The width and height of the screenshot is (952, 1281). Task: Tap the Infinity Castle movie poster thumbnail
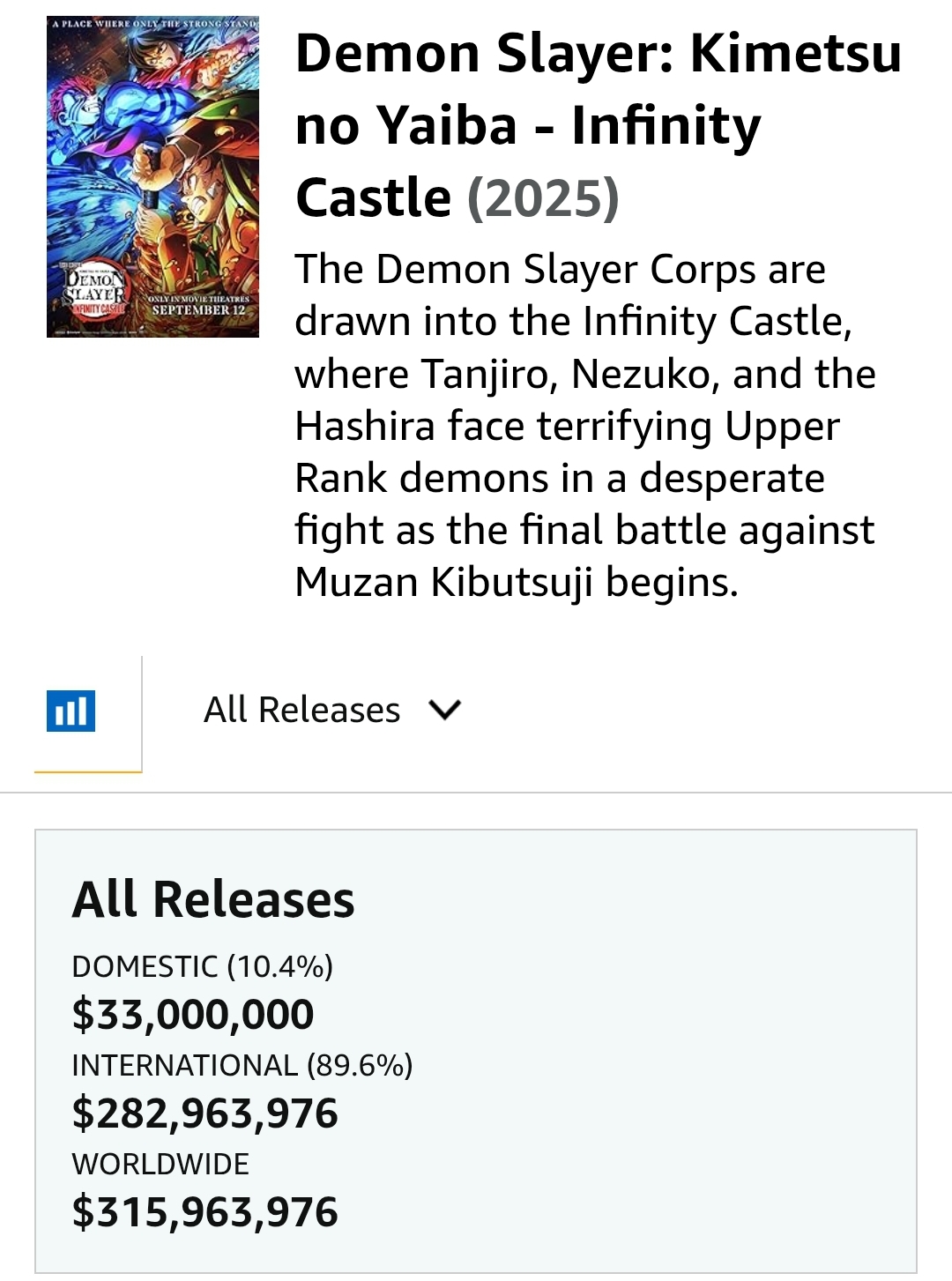[x=152, y=176]
